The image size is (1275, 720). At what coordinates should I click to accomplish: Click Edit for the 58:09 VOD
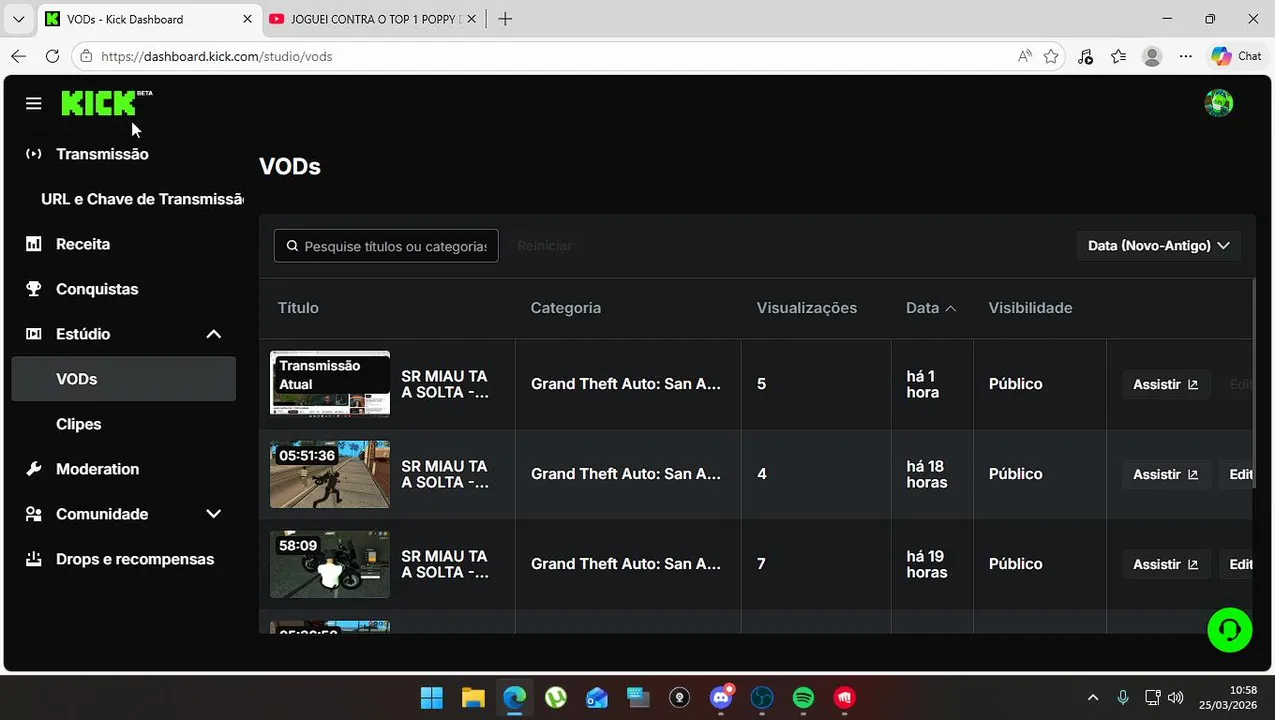tap(1238, 564)
